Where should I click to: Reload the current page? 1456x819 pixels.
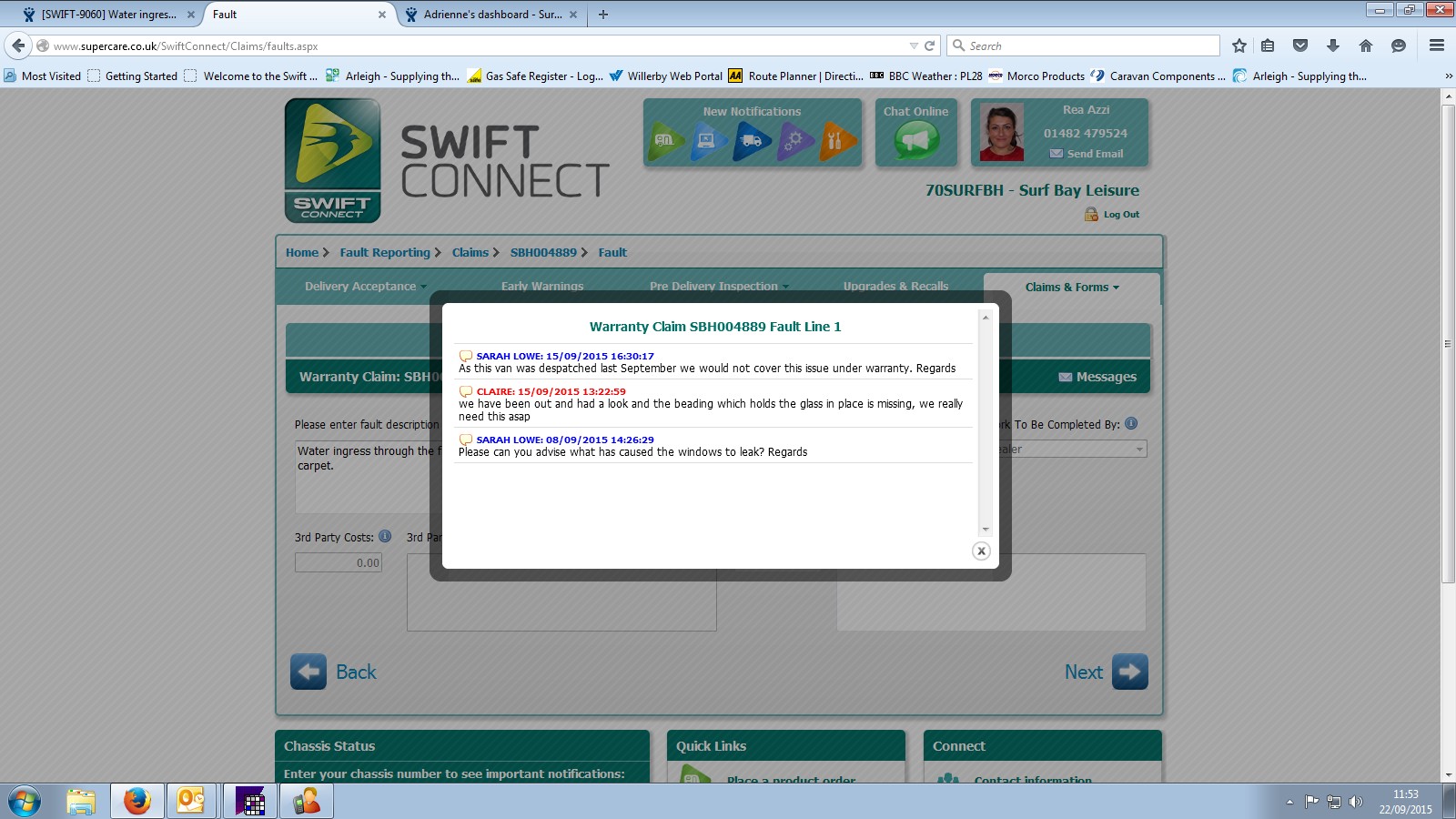[930, 45]
